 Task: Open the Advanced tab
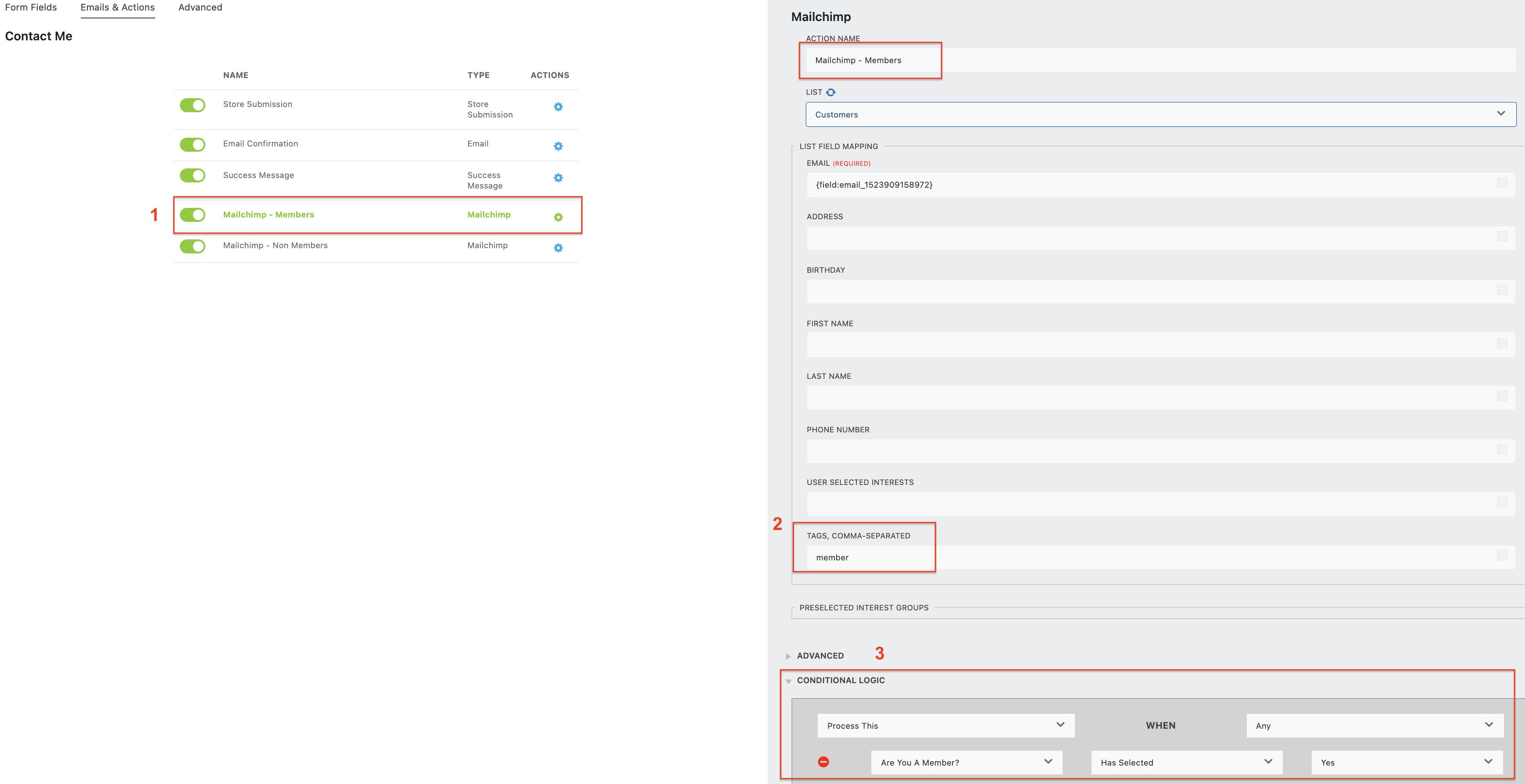(x=200, y=7)
